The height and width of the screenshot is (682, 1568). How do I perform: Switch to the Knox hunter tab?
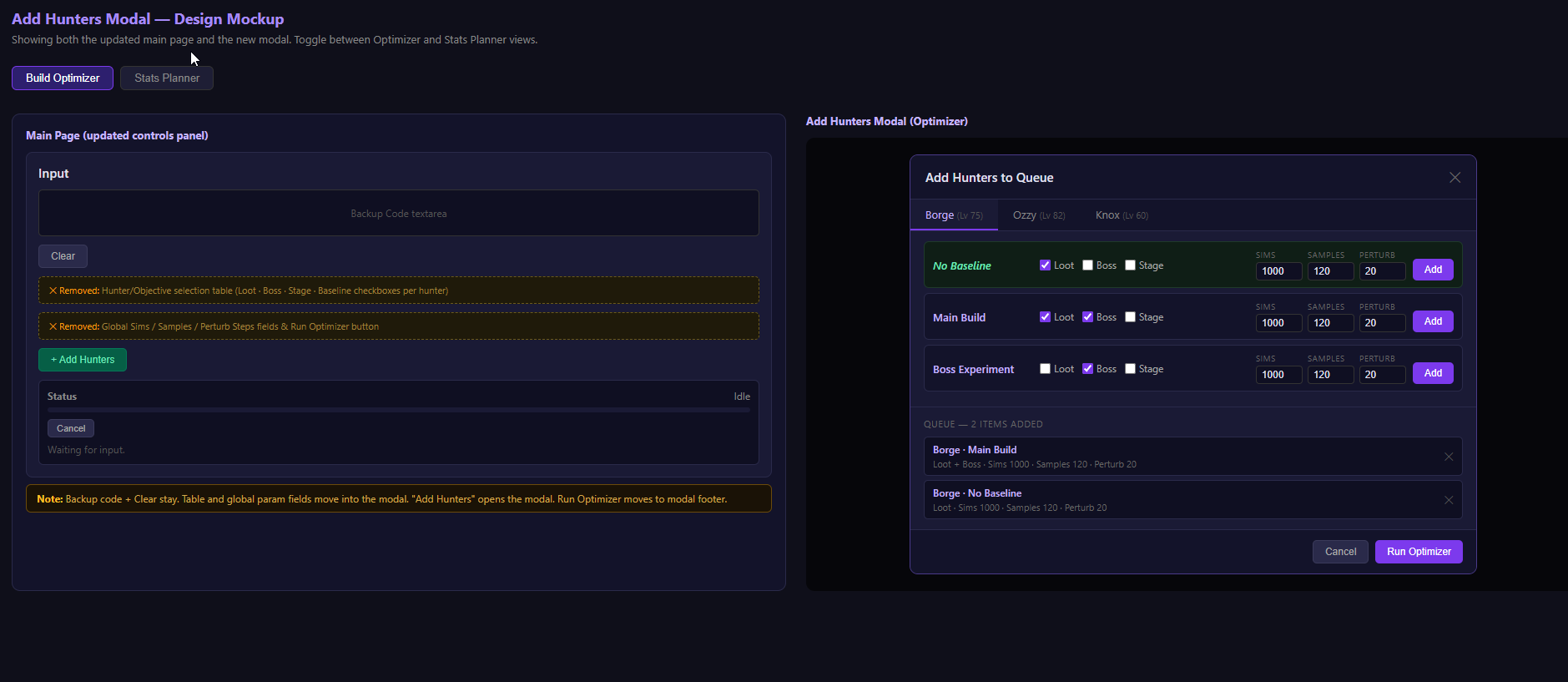pyautogui.click(x=1121, y=215)
